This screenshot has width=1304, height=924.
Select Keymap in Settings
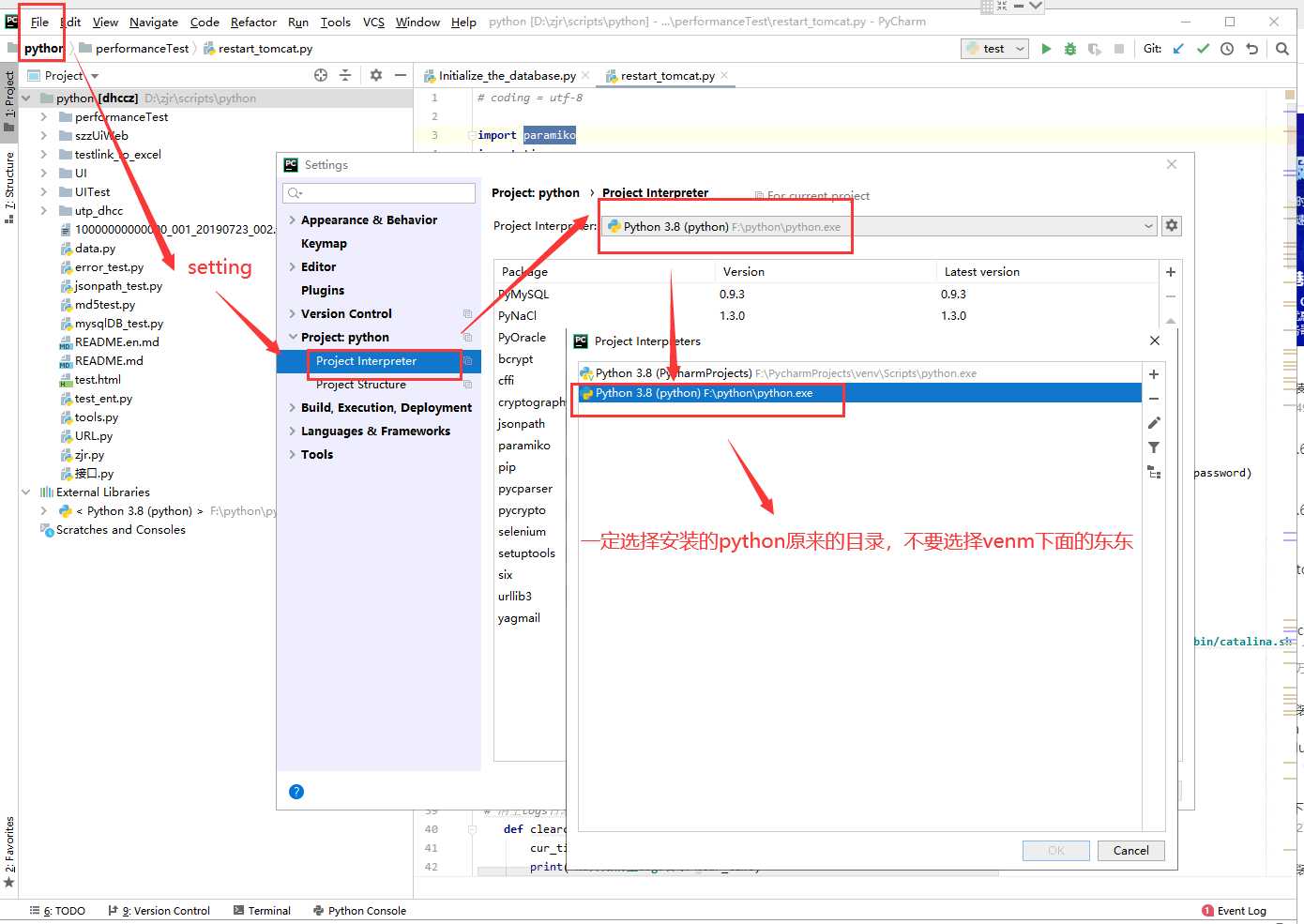(324, 244)
